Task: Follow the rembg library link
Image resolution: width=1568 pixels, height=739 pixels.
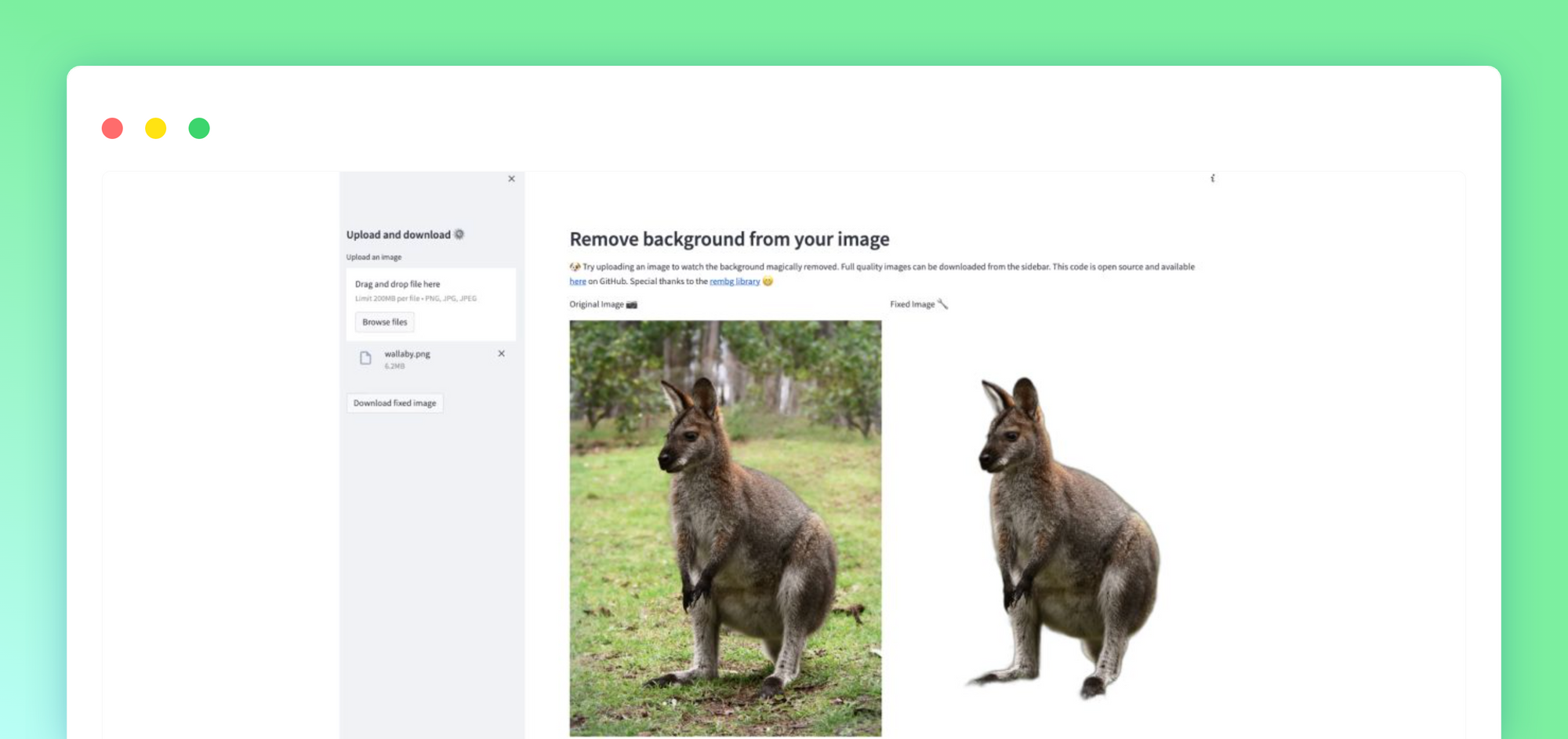Action: pyautogui.click(x=734, y=282)
